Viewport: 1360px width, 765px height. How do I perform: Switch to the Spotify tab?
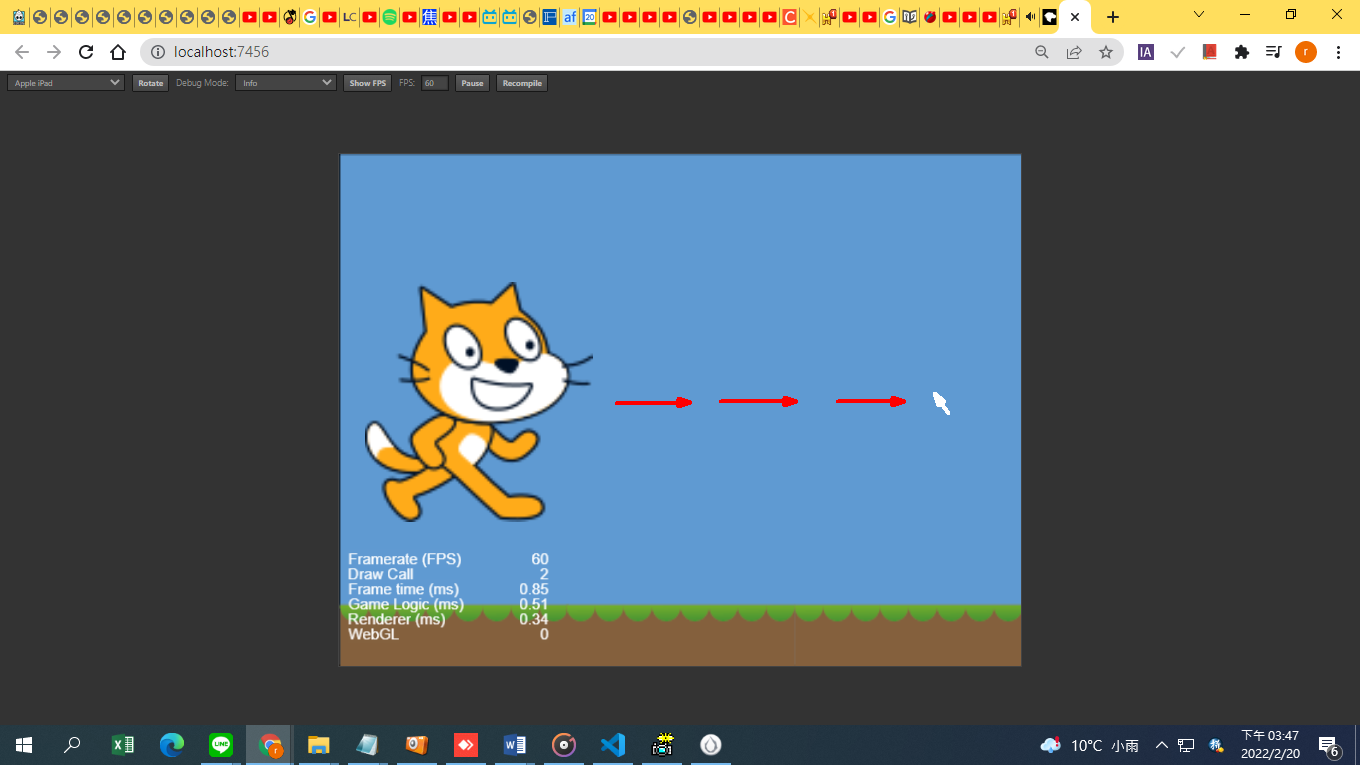pos(389,17)
